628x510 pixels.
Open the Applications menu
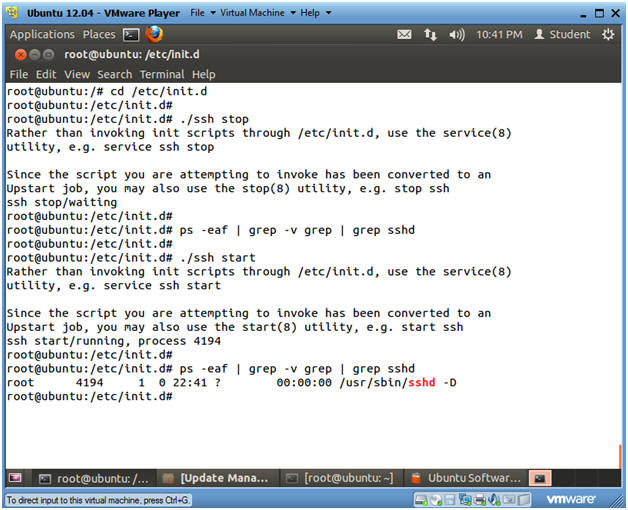(x=42, y=34)
